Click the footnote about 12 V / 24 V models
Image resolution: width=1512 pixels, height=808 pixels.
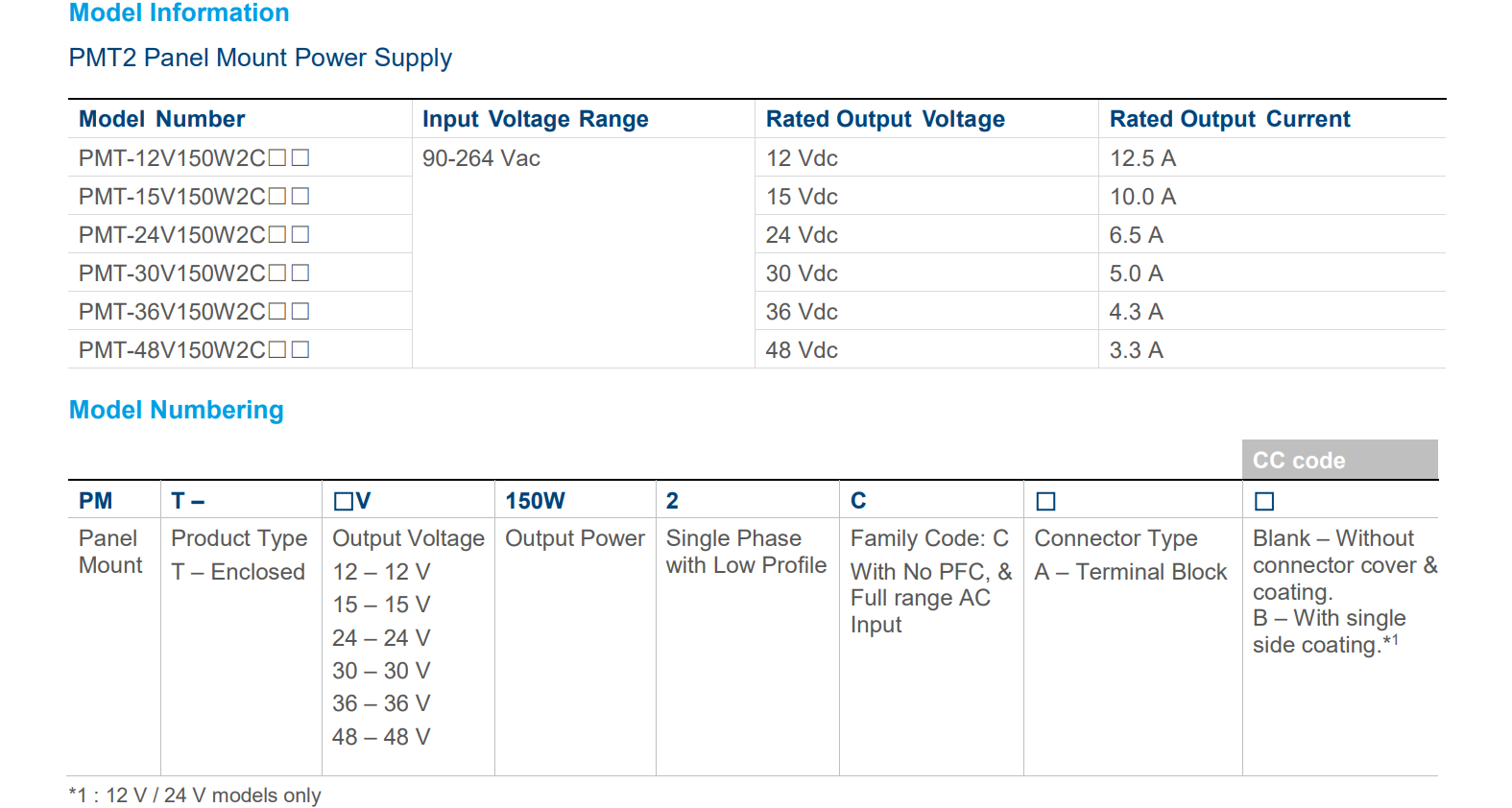195,796
